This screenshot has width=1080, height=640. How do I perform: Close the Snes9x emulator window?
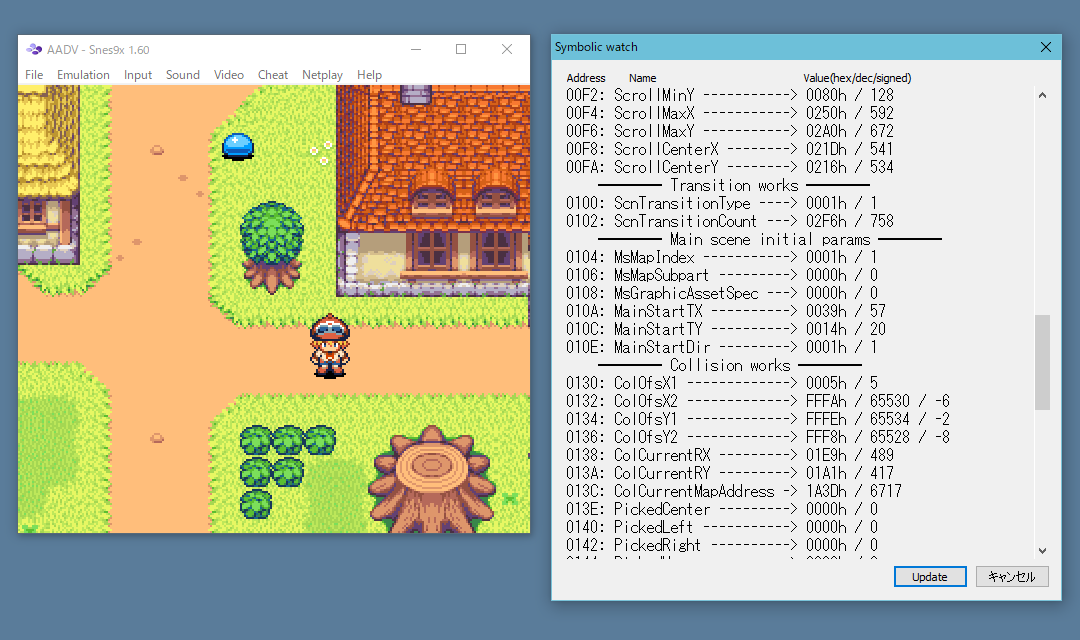click(x=507, y=49)
